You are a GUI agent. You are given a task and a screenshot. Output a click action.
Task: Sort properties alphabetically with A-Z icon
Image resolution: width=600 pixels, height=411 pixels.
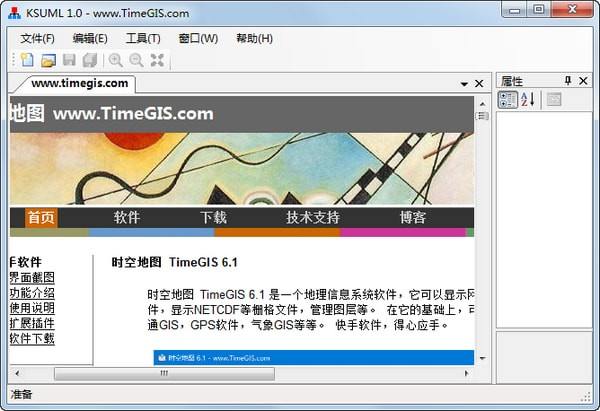pos(528,99)
